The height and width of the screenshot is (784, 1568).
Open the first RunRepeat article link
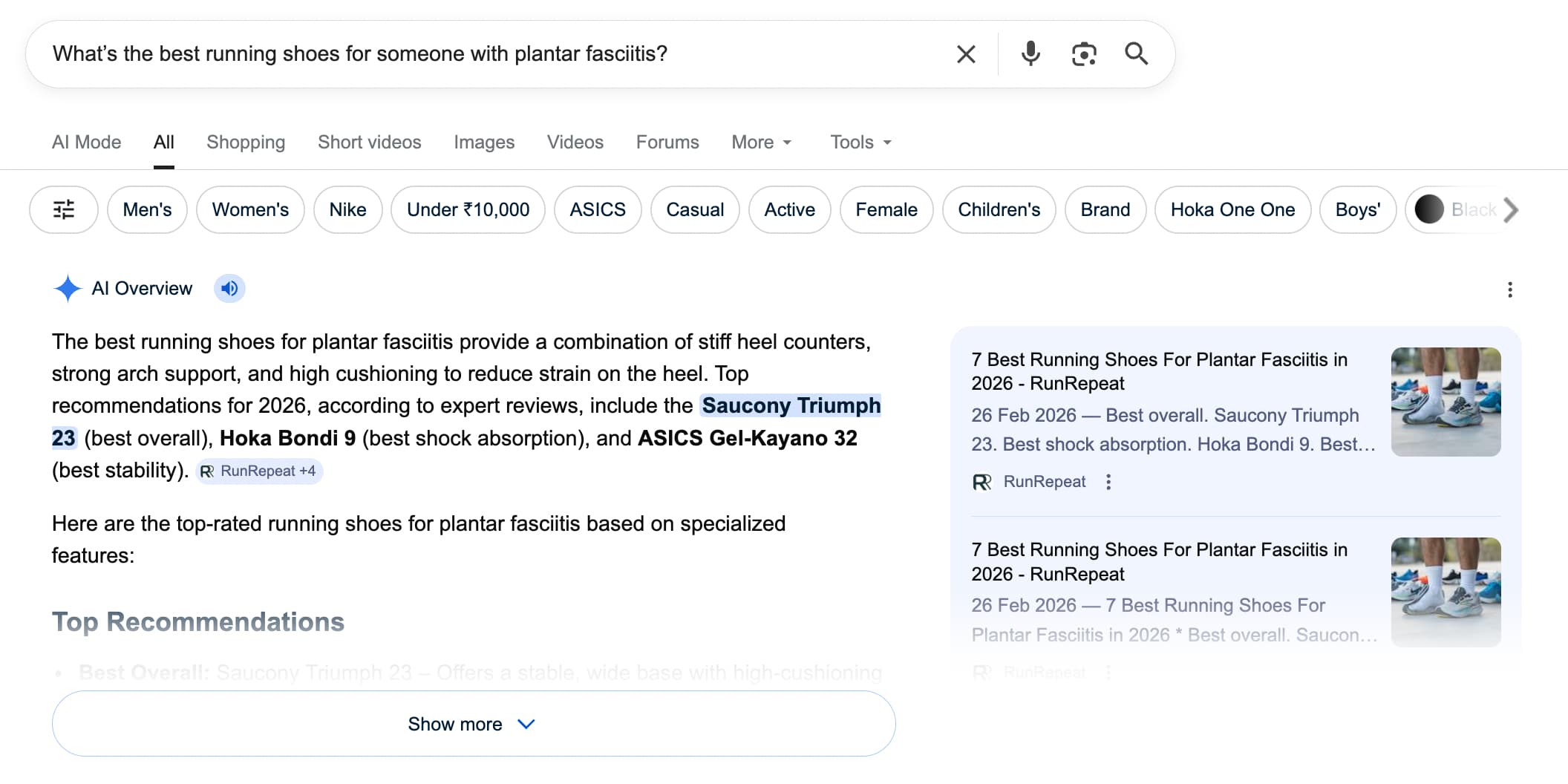(1159, 371)
